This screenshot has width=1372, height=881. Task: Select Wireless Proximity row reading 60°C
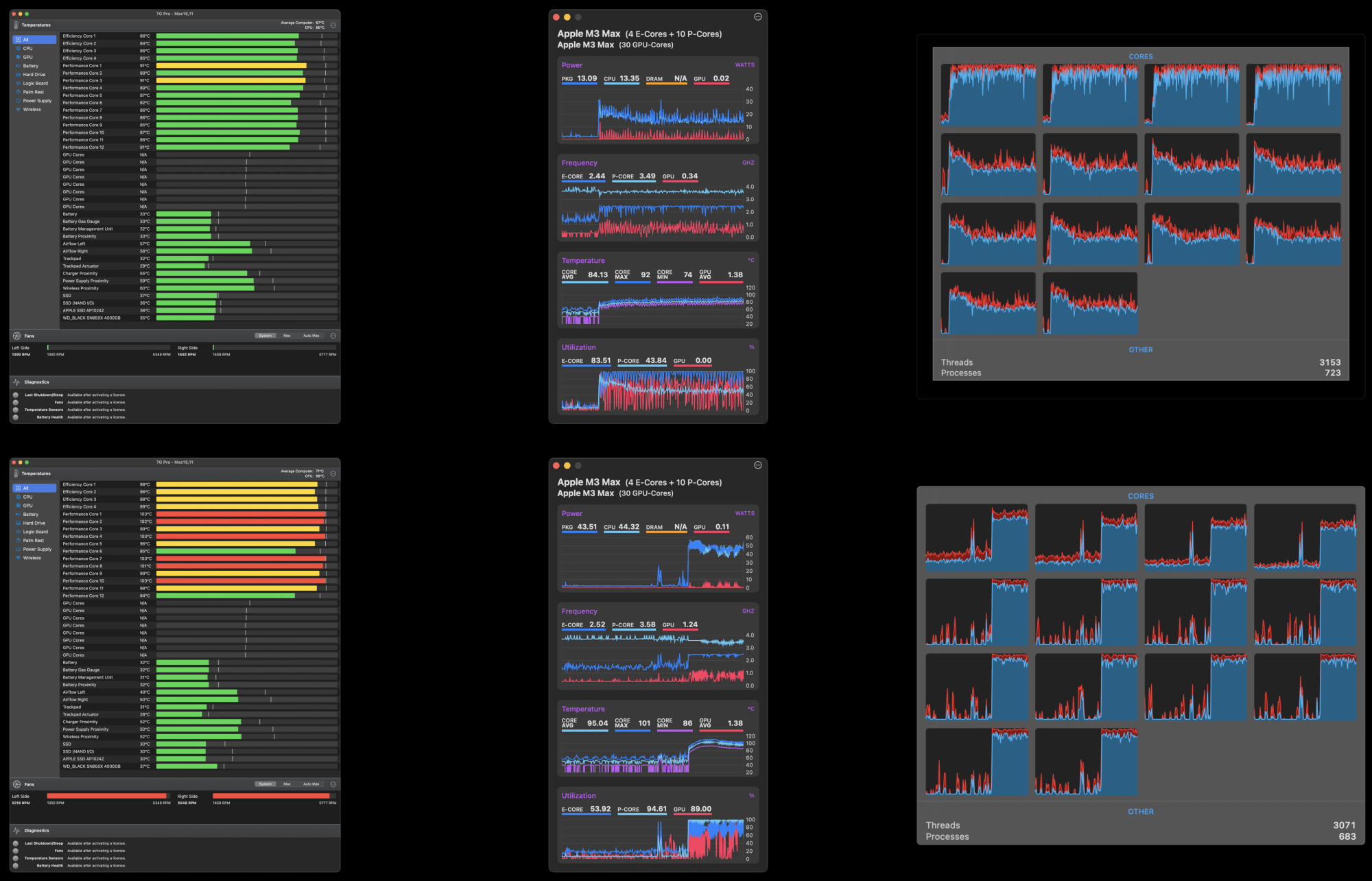[x=199, y=288]
